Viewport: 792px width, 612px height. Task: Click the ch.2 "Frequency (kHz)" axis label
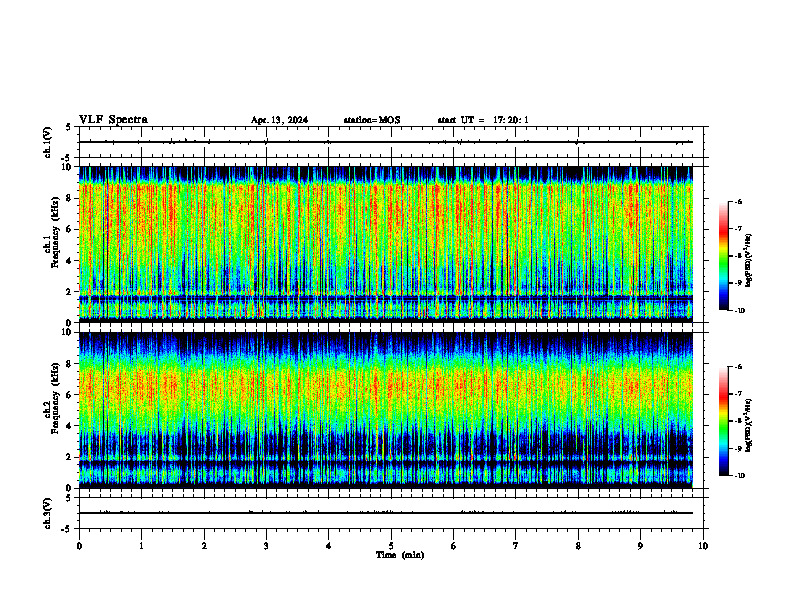55,398
